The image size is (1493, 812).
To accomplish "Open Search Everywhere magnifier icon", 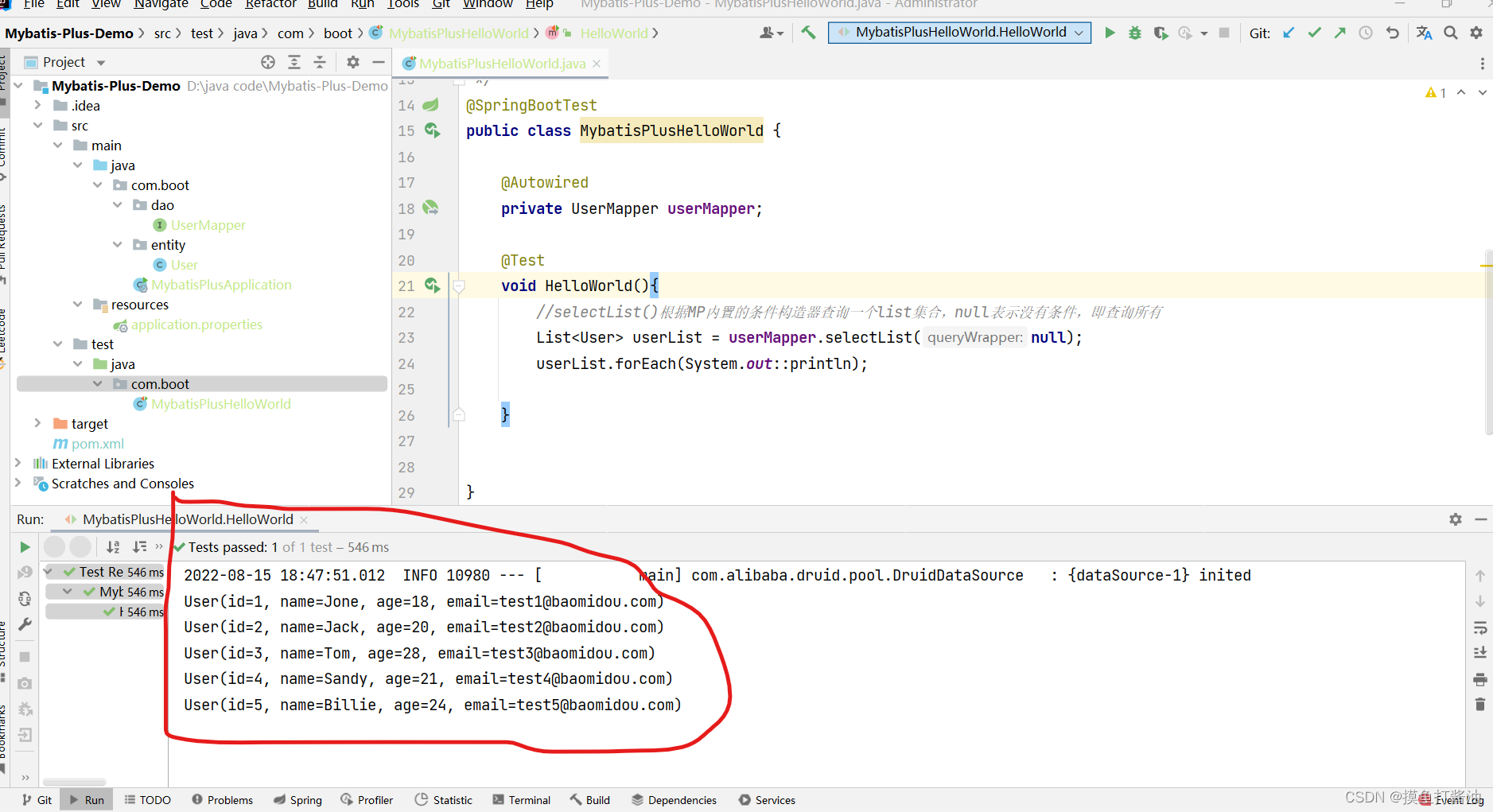I will [1451, 33].
